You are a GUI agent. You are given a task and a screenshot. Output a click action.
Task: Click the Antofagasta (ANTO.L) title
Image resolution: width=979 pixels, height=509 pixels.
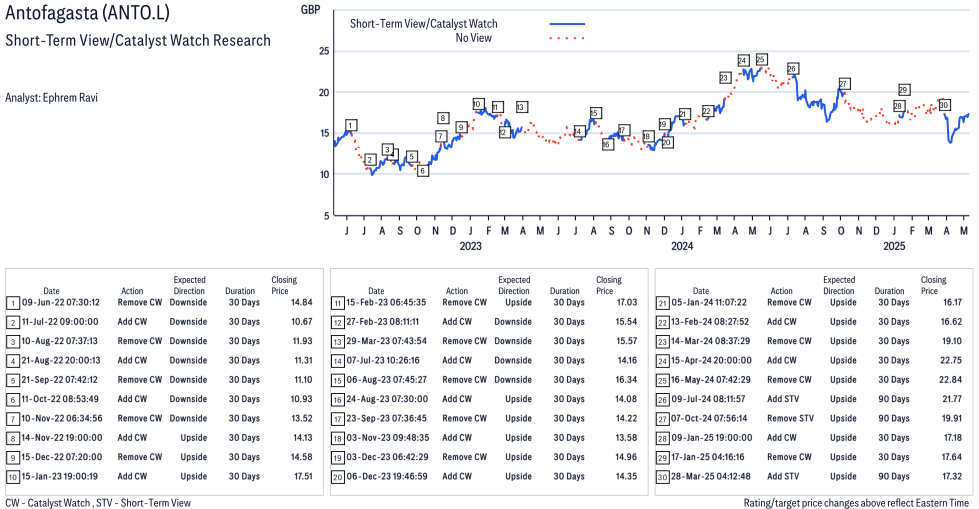(87, 12)
